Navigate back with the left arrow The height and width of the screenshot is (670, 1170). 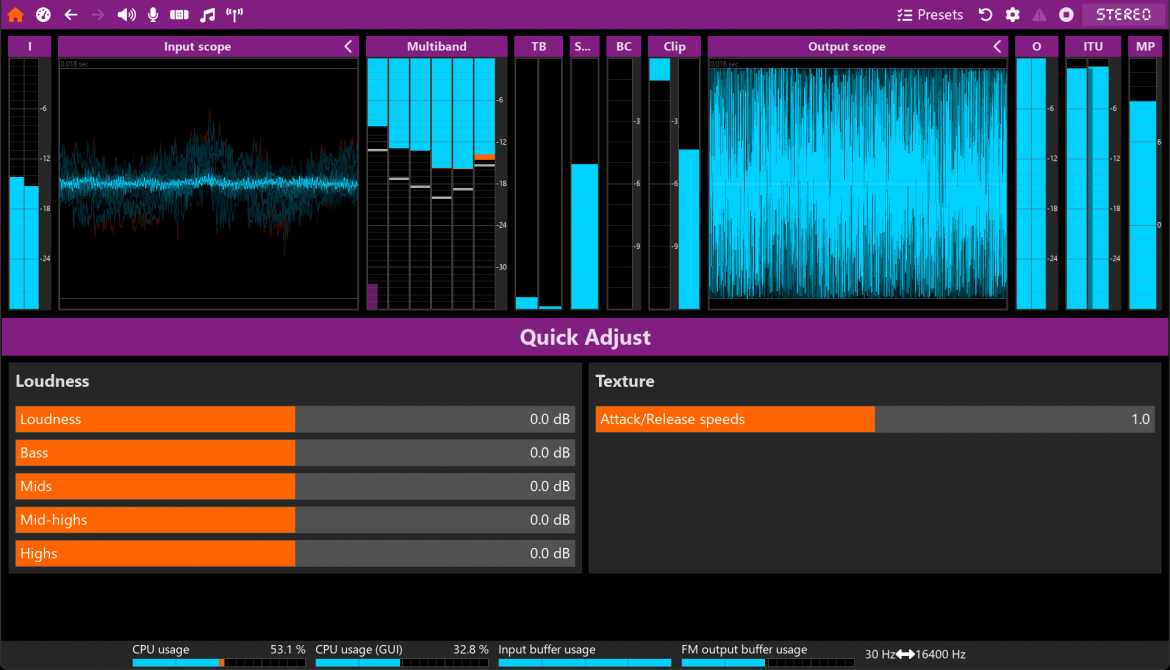point(70,14)
